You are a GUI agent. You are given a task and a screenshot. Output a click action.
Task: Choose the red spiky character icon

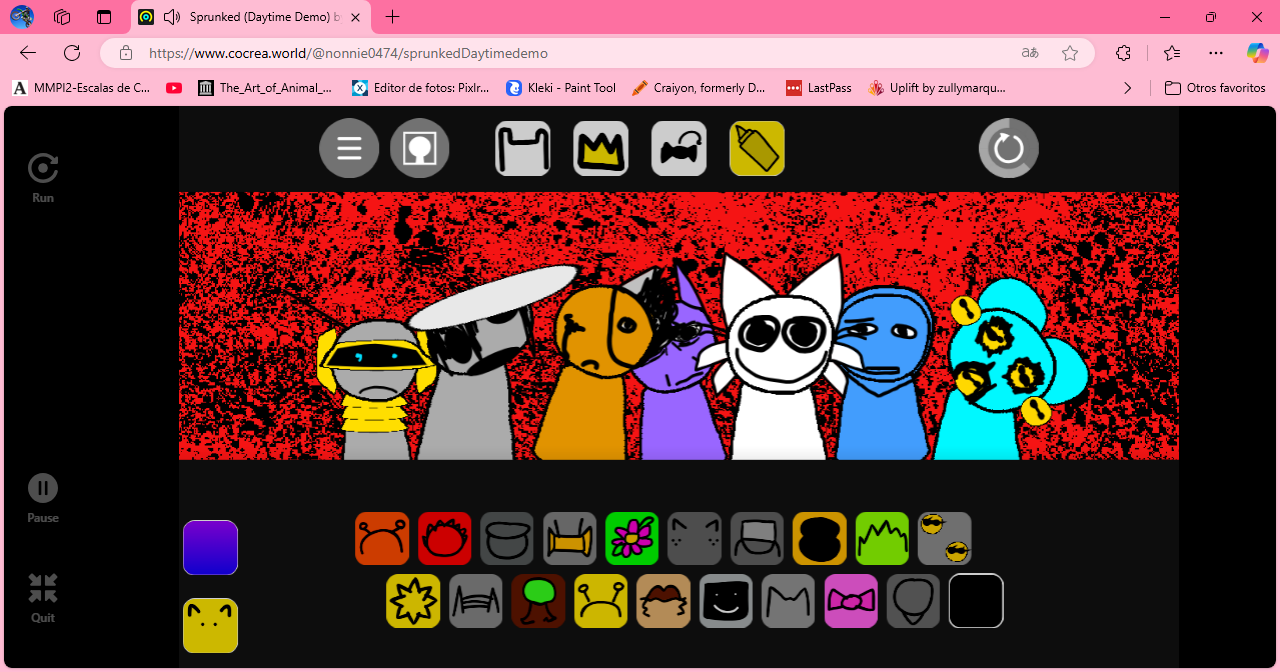pyautogui.click(x=444, y=539)
